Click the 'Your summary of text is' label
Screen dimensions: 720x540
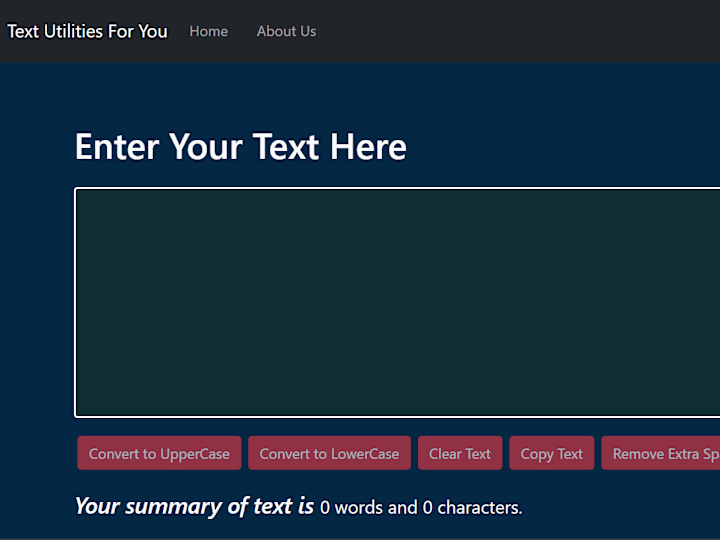[194, 506]
